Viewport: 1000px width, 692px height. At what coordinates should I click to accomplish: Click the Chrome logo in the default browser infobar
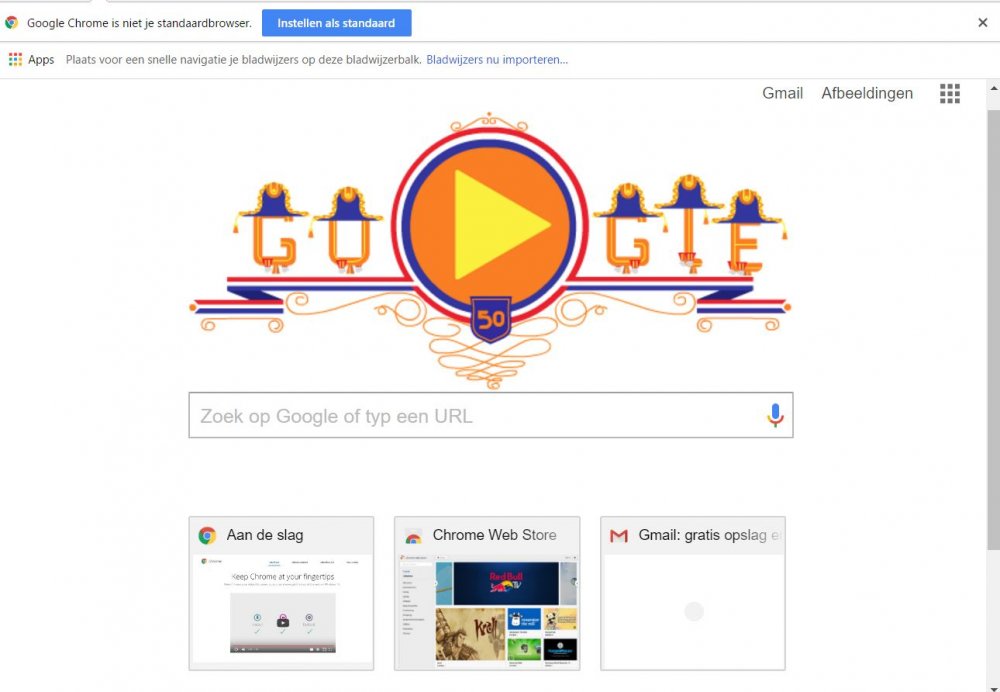click(x=11, y=23)
